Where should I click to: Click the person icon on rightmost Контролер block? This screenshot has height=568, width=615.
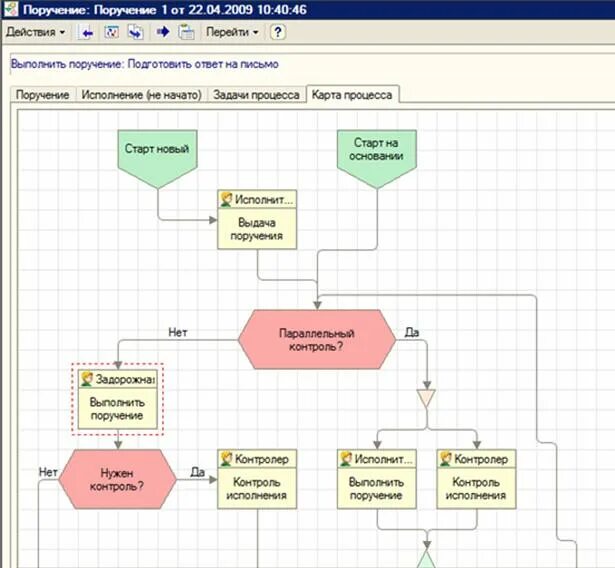(x=446, y=459)
